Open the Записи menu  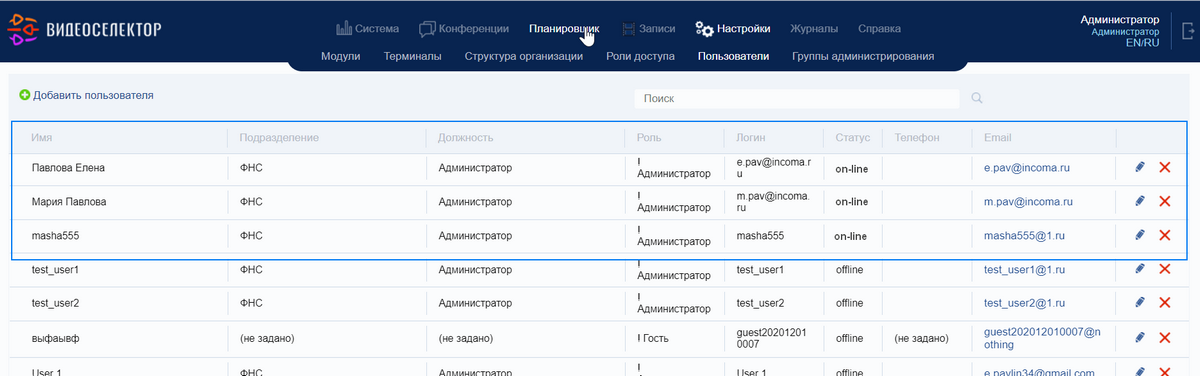[648, 29]
